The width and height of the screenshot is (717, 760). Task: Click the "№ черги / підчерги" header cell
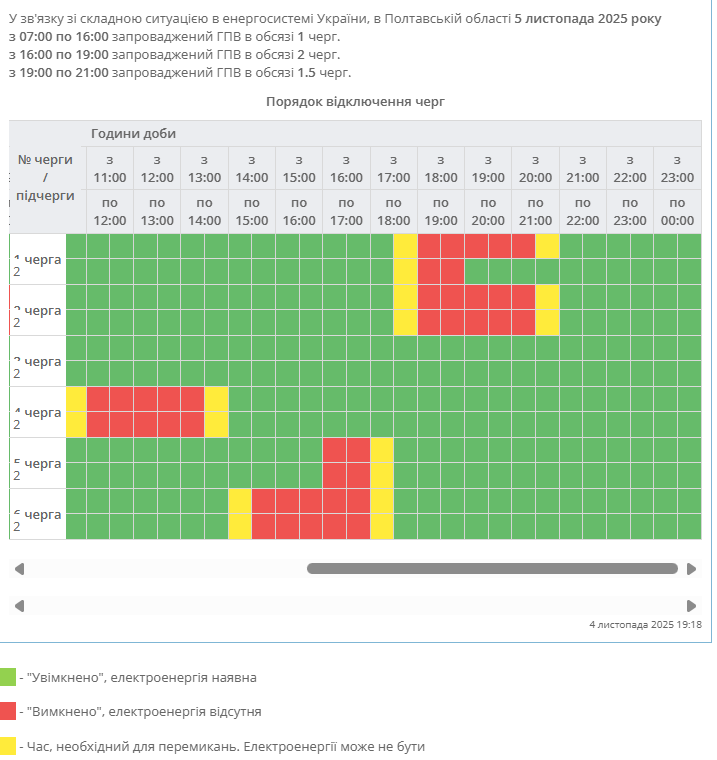click(x=46, y=177)
